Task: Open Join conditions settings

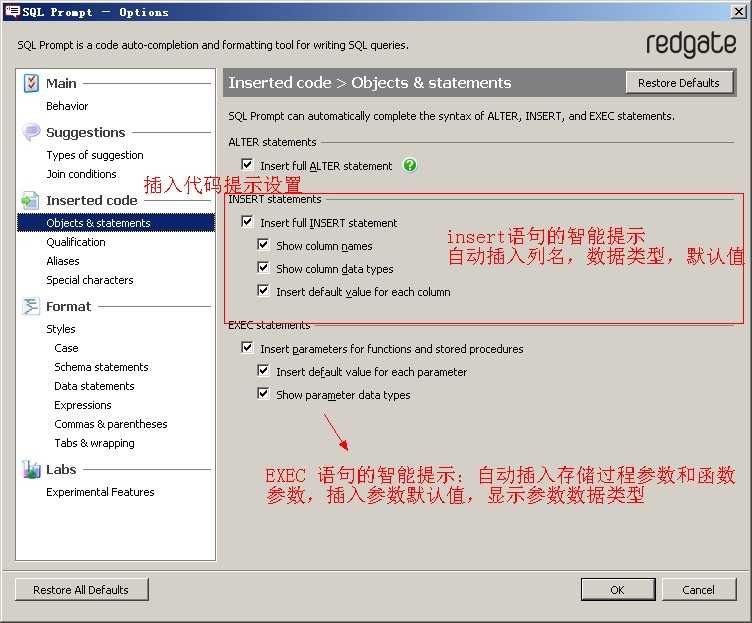Action: (x=82, y=174)
